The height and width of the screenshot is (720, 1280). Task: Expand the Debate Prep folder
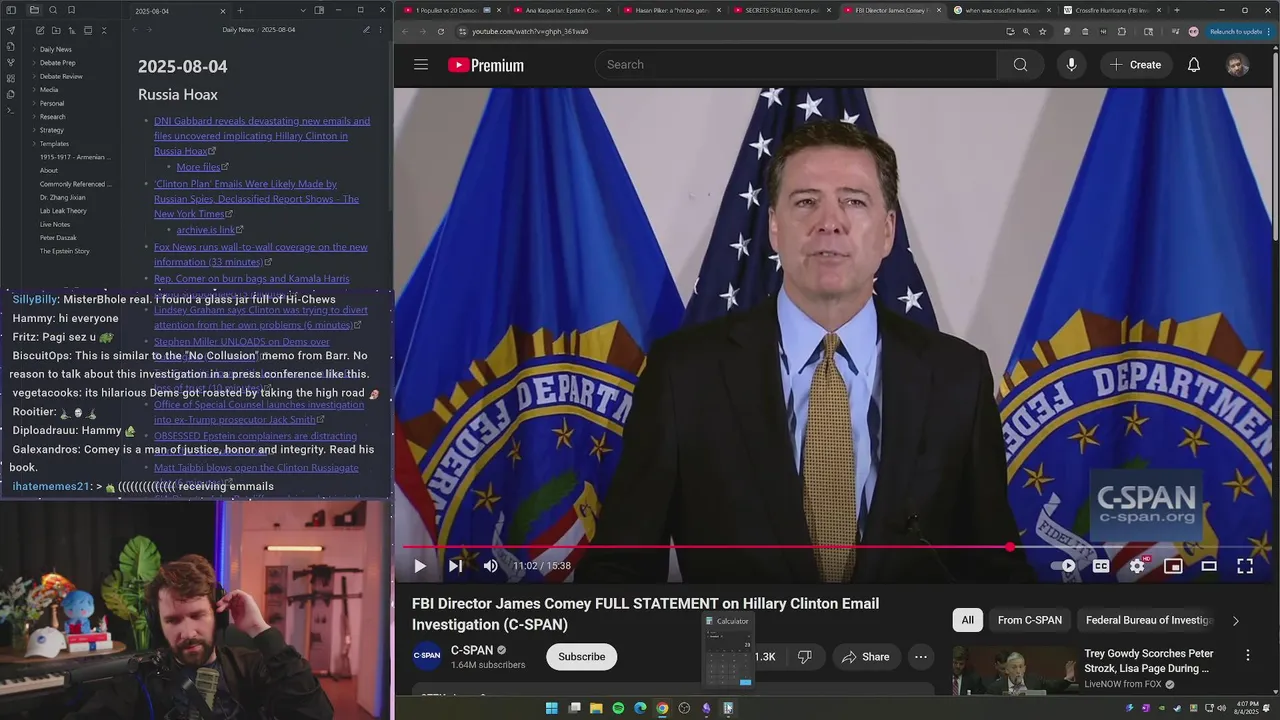57,63
